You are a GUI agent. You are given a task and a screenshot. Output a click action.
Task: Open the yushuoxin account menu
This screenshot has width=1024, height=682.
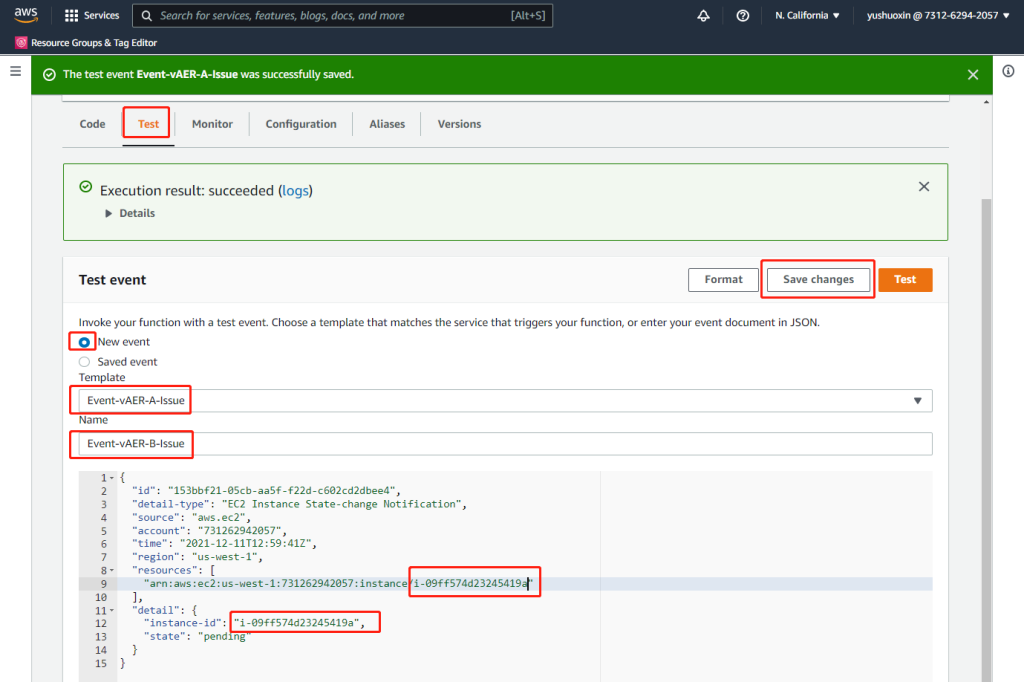[937, 16]
